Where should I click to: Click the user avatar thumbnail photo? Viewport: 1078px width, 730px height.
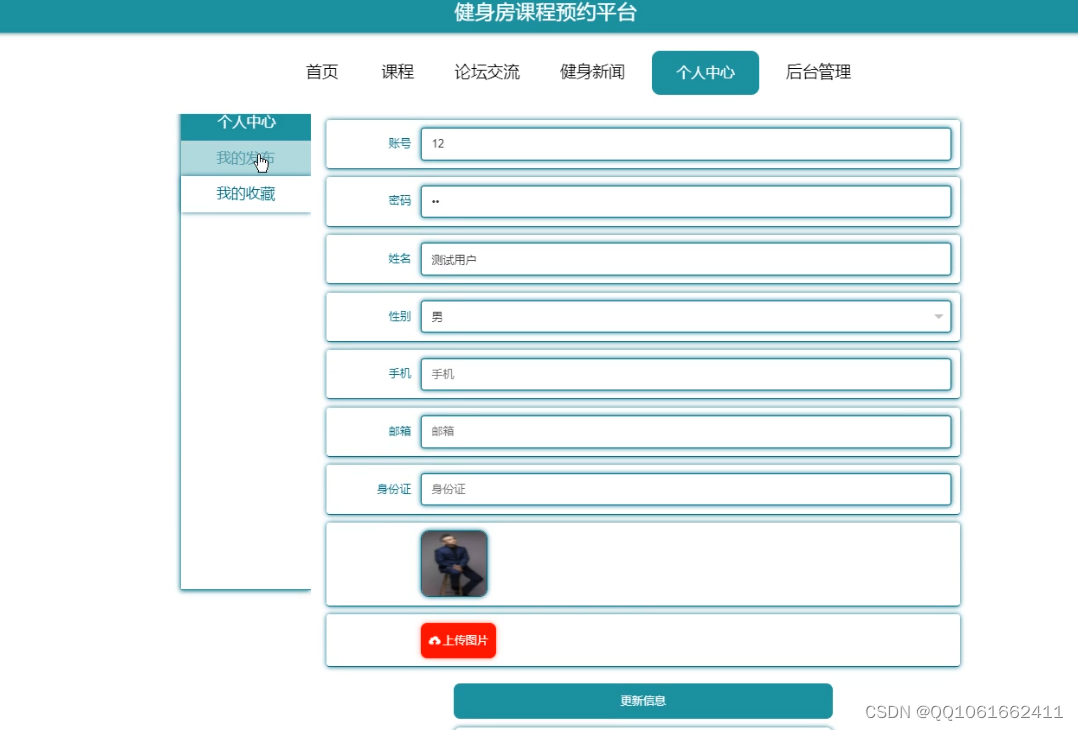[454, 563]
